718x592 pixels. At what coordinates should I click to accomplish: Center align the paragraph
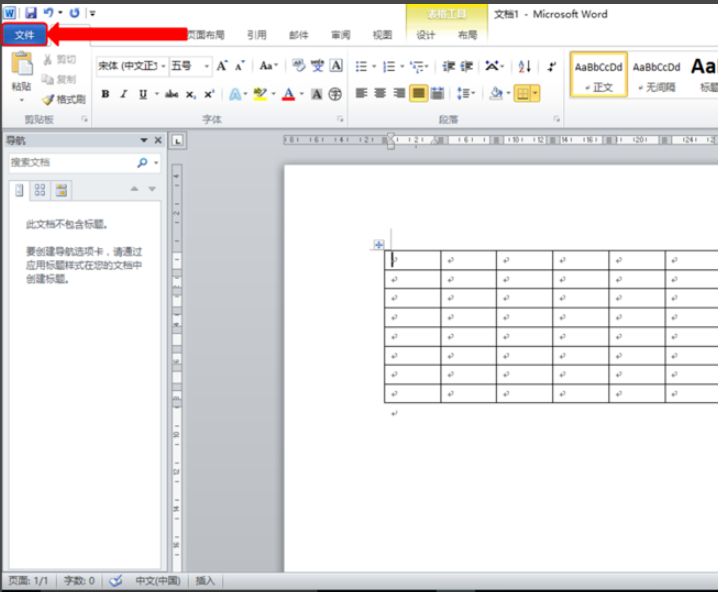[x=380, y=93]
